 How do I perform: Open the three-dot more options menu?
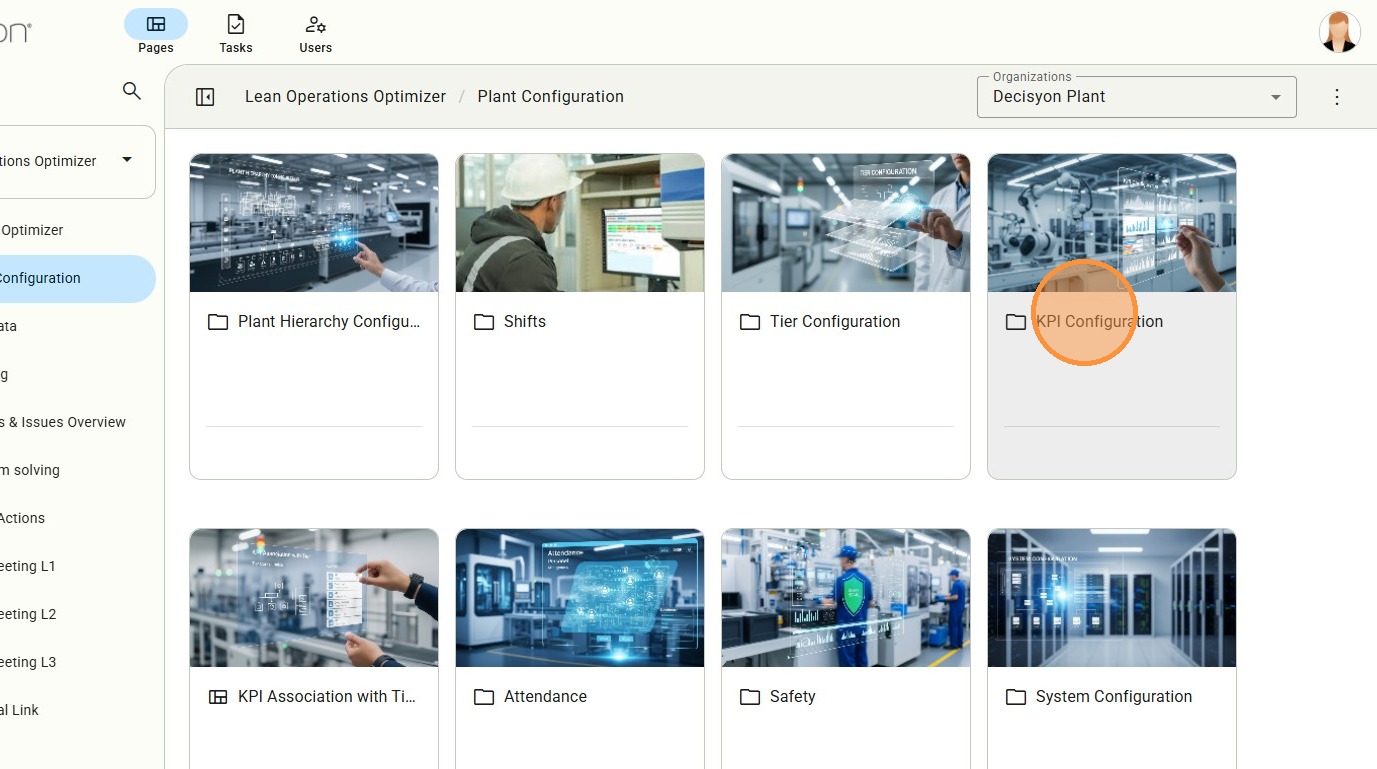point(1337,97)
